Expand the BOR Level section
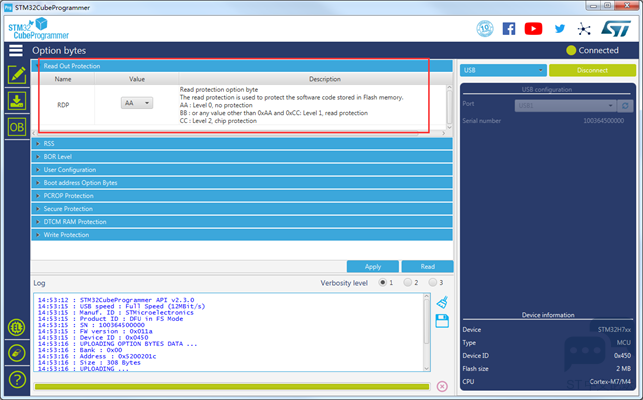Image resolution: width=643 pixels, height=400 pixels. (x=242, y=157)
